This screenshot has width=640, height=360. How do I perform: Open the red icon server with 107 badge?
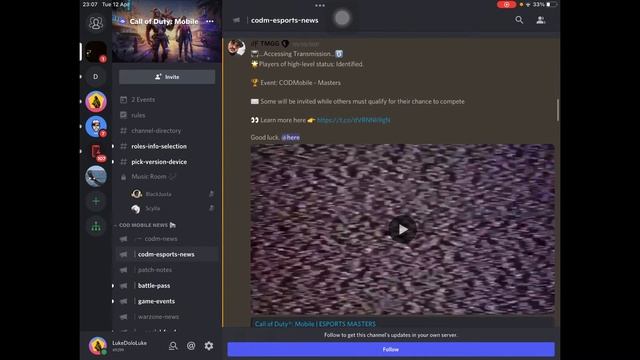coord(96,152)
